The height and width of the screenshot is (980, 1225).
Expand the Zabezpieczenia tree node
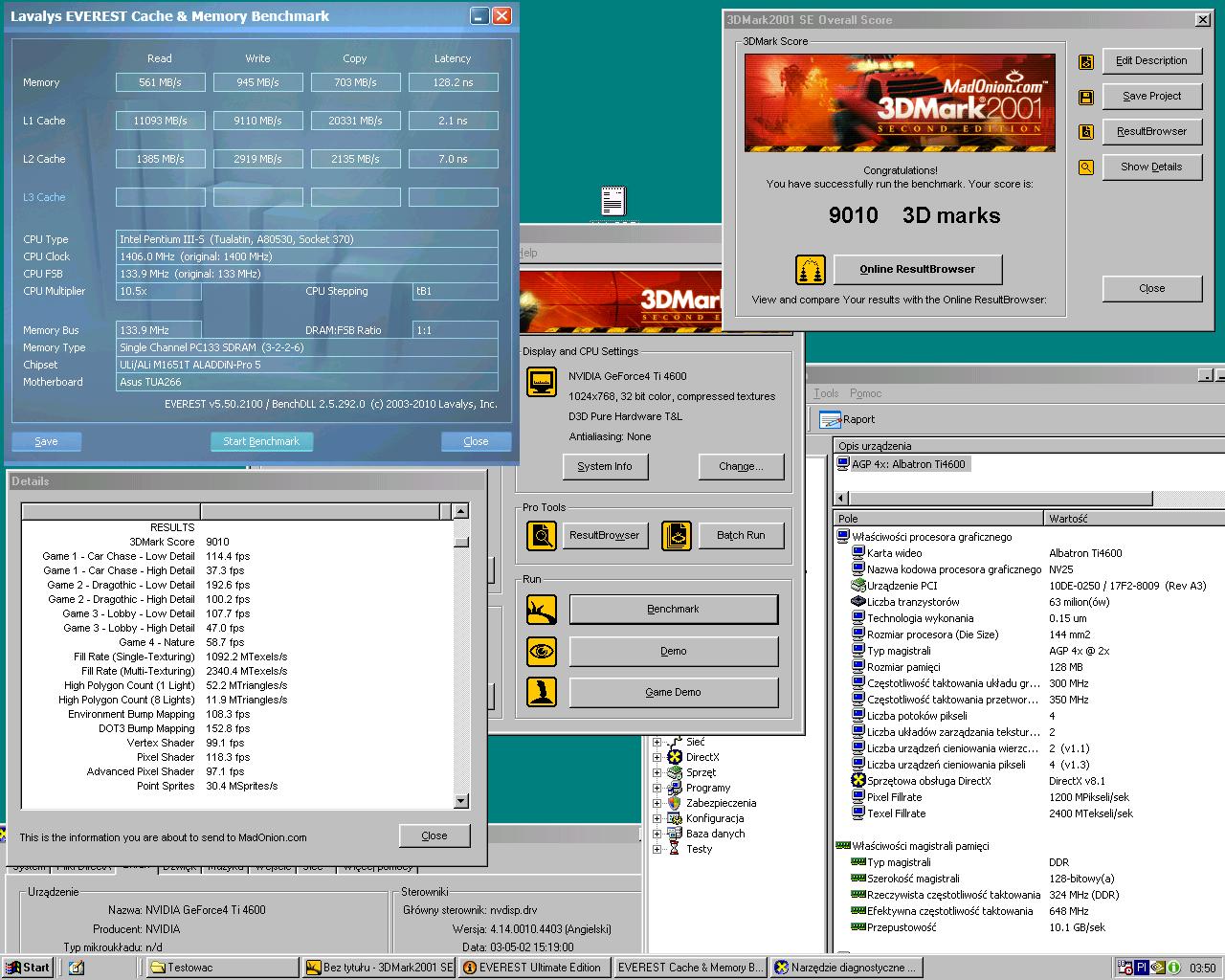657,803
